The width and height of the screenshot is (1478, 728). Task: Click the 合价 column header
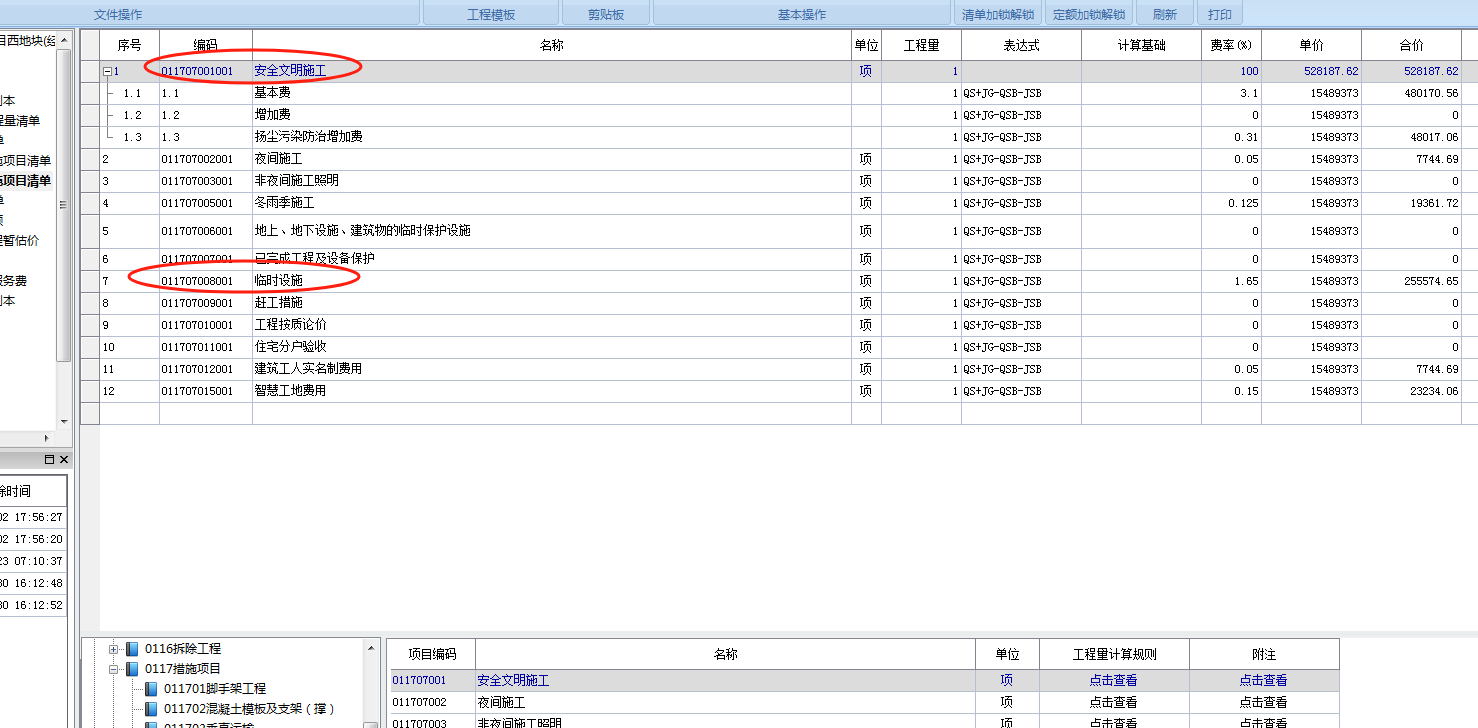pos(1411,46)
